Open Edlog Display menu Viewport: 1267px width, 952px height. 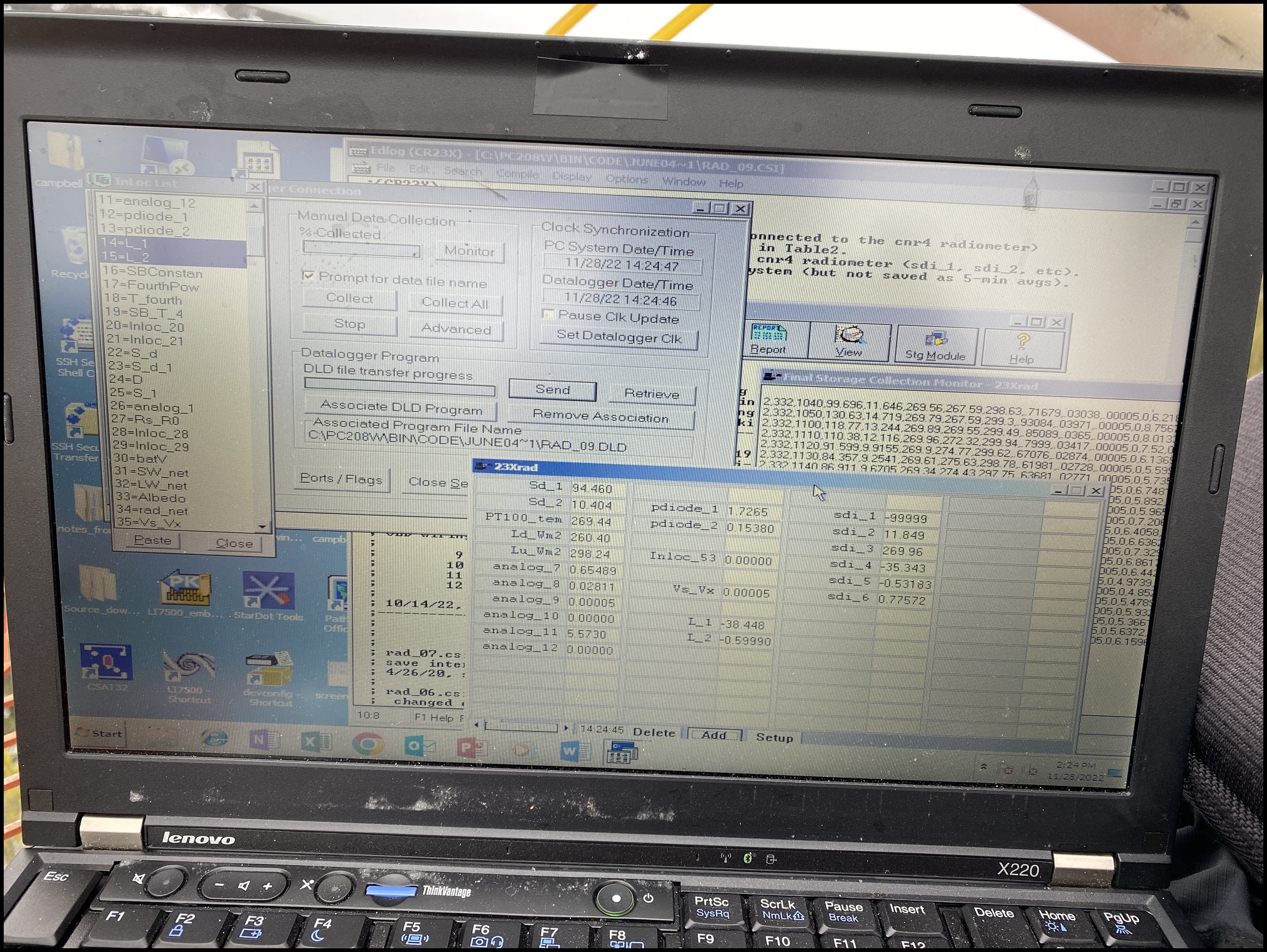(x=572, y=176)
